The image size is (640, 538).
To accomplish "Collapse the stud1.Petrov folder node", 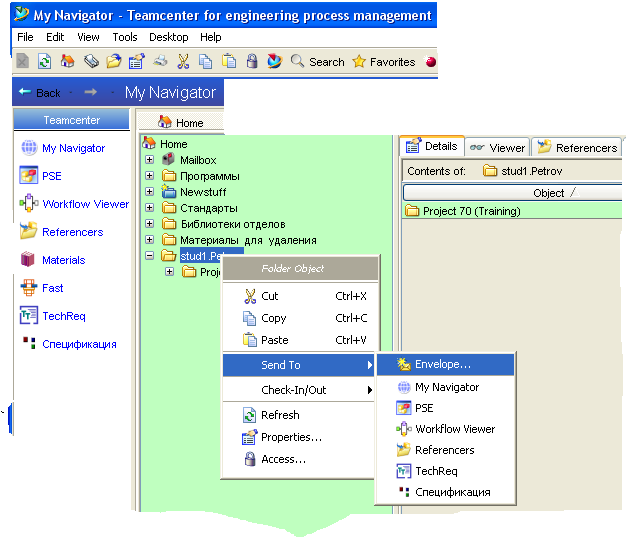I will pyautogui.click(x=149, y=256).
